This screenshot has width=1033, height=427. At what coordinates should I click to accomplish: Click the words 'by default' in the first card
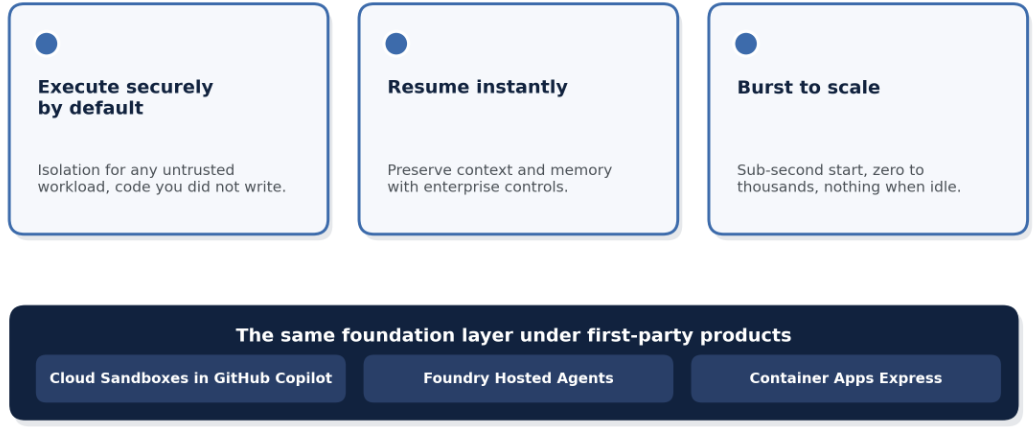point(90,108)
